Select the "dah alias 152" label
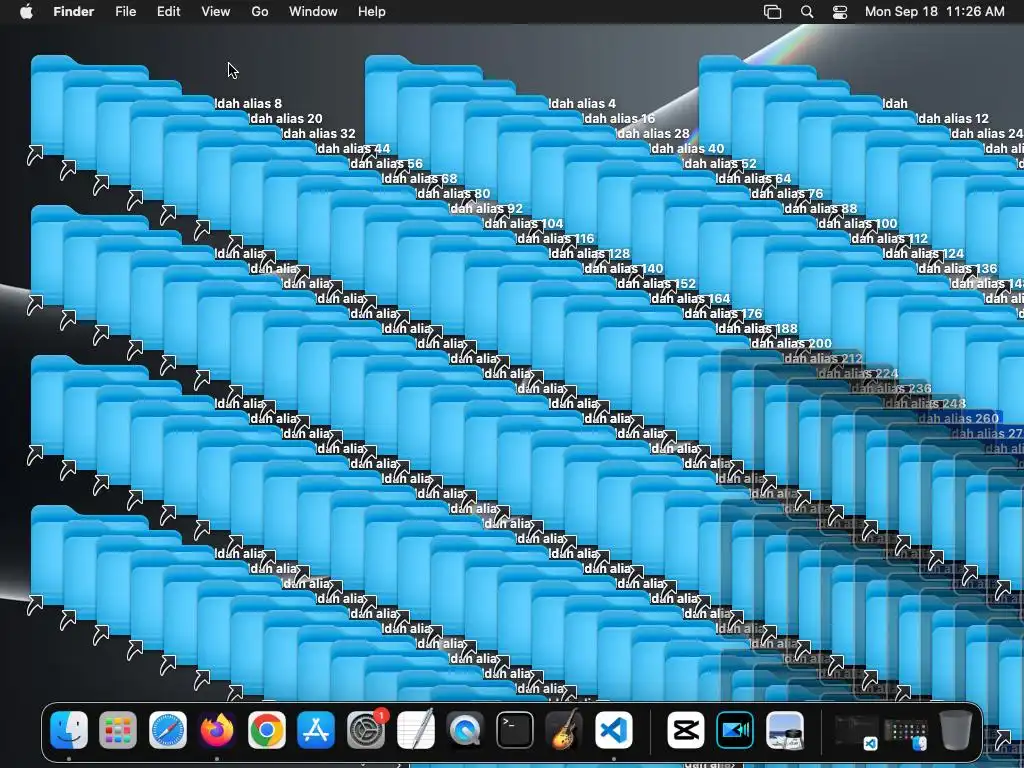 click(x=656, y=283)
